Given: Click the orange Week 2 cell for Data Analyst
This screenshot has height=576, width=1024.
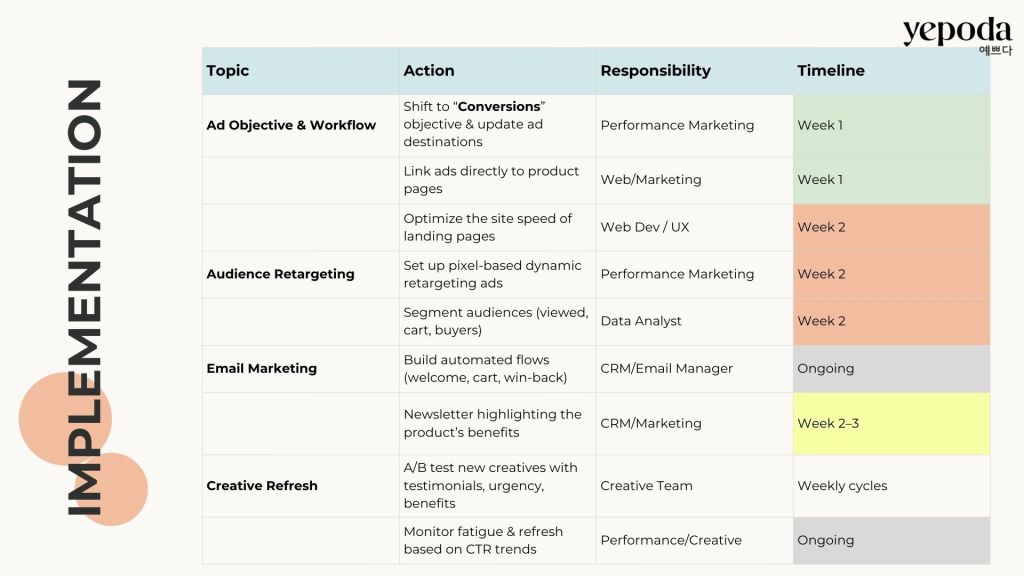Looking at the screenshot, I should [x=890, y=321].
